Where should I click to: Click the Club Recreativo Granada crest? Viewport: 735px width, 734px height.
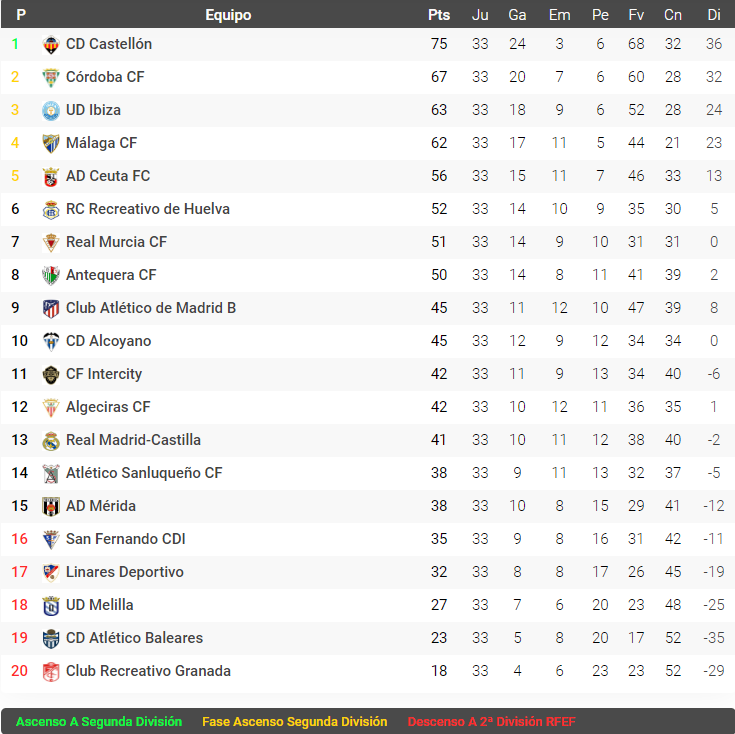(51, 671)
